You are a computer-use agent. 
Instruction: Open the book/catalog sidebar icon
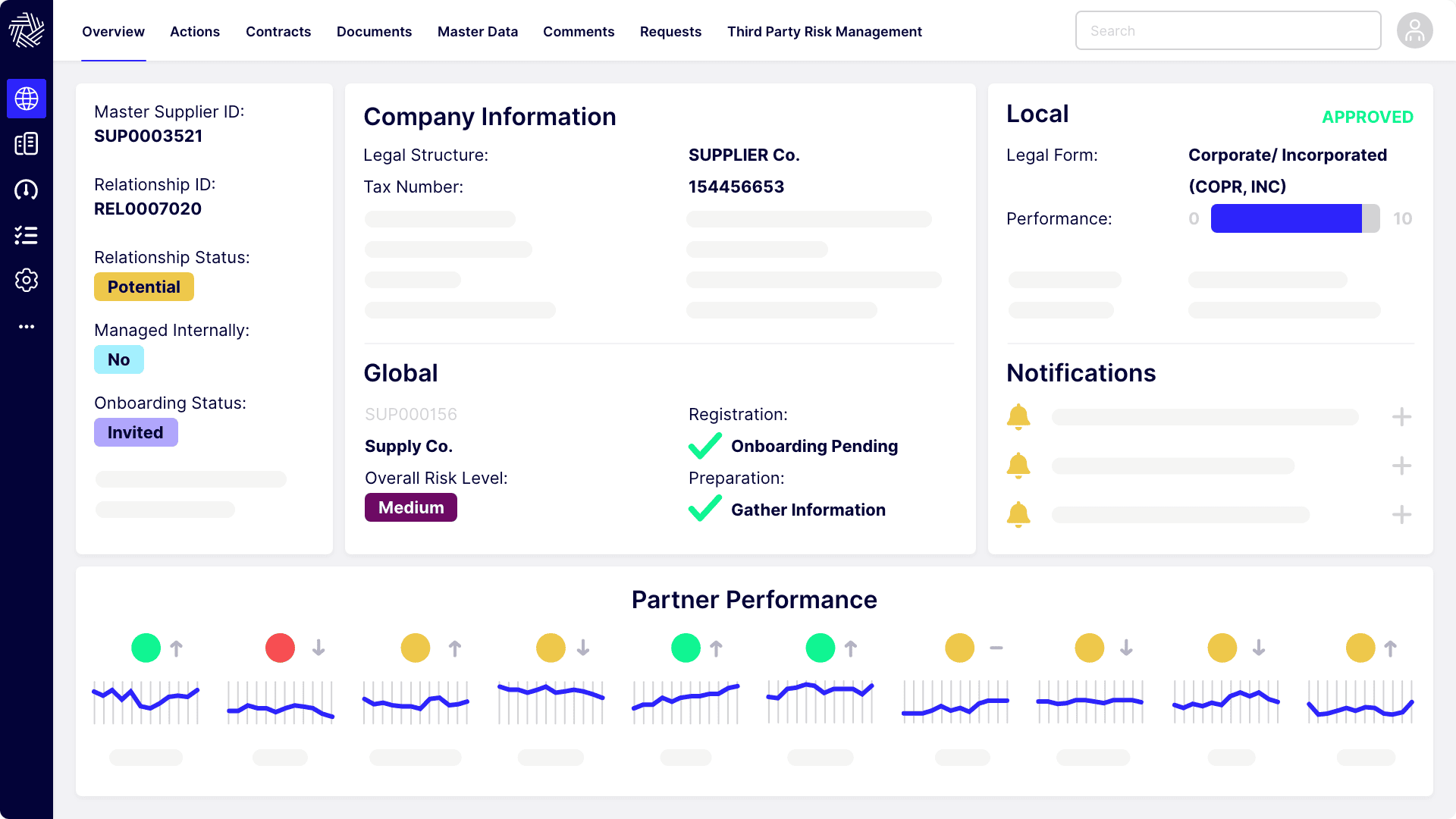tap(27, 144)
